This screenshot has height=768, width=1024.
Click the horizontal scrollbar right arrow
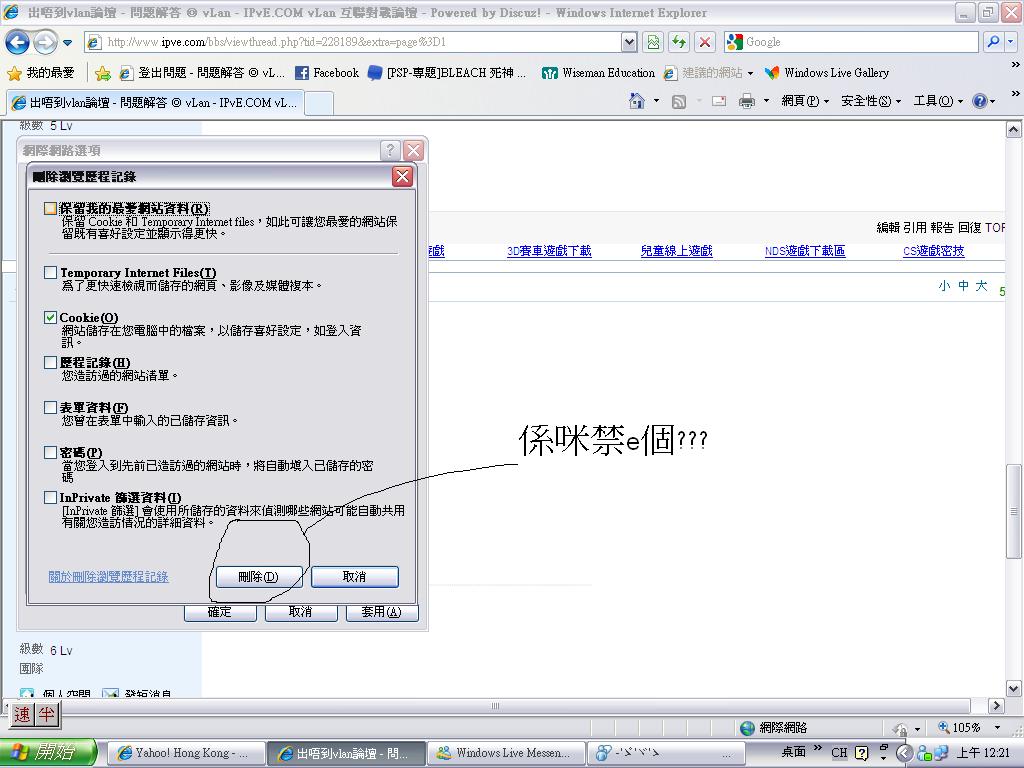[996, 705]
